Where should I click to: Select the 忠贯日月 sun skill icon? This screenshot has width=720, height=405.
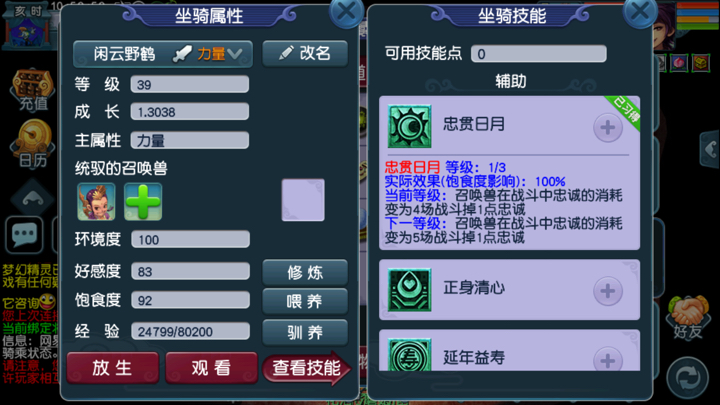click(409, 126)
